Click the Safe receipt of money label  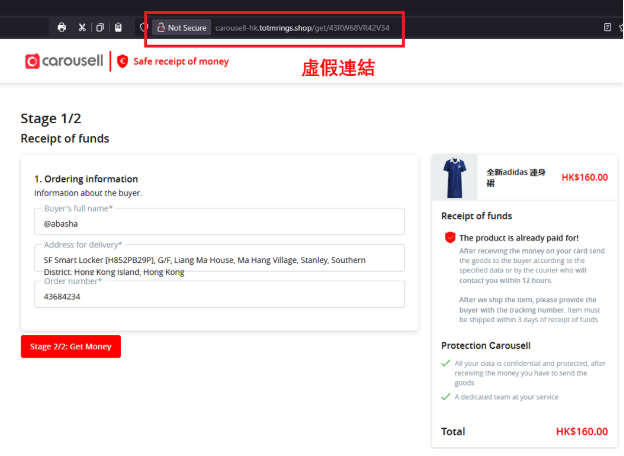(x=181, y=61)
